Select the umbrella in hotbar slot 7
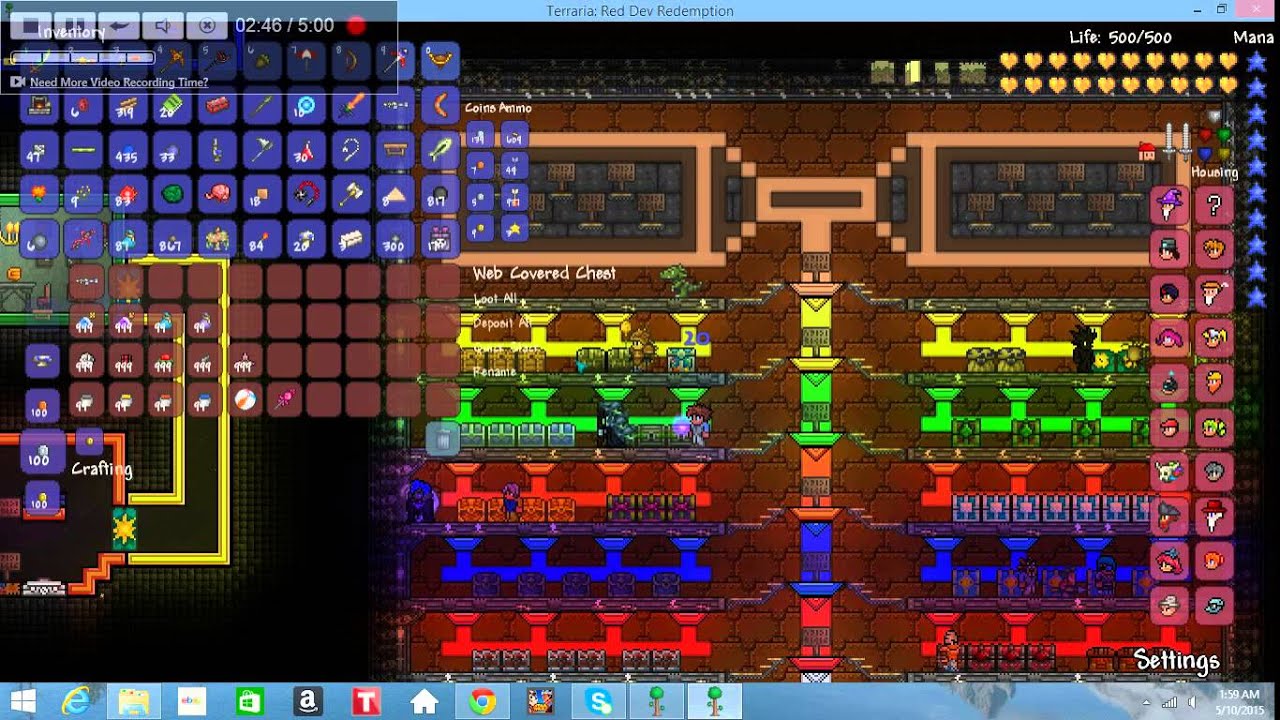Viewport: 1280px width, 720px height. pos(307,61)
